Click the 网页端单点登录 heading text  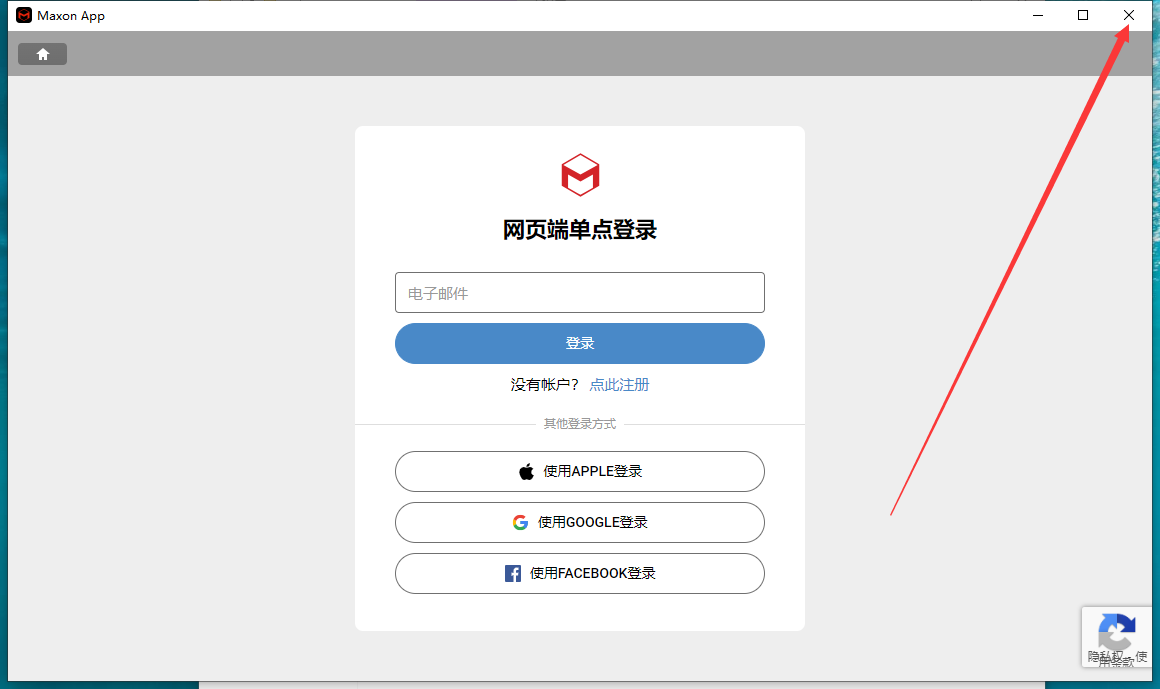coord(580,229)
